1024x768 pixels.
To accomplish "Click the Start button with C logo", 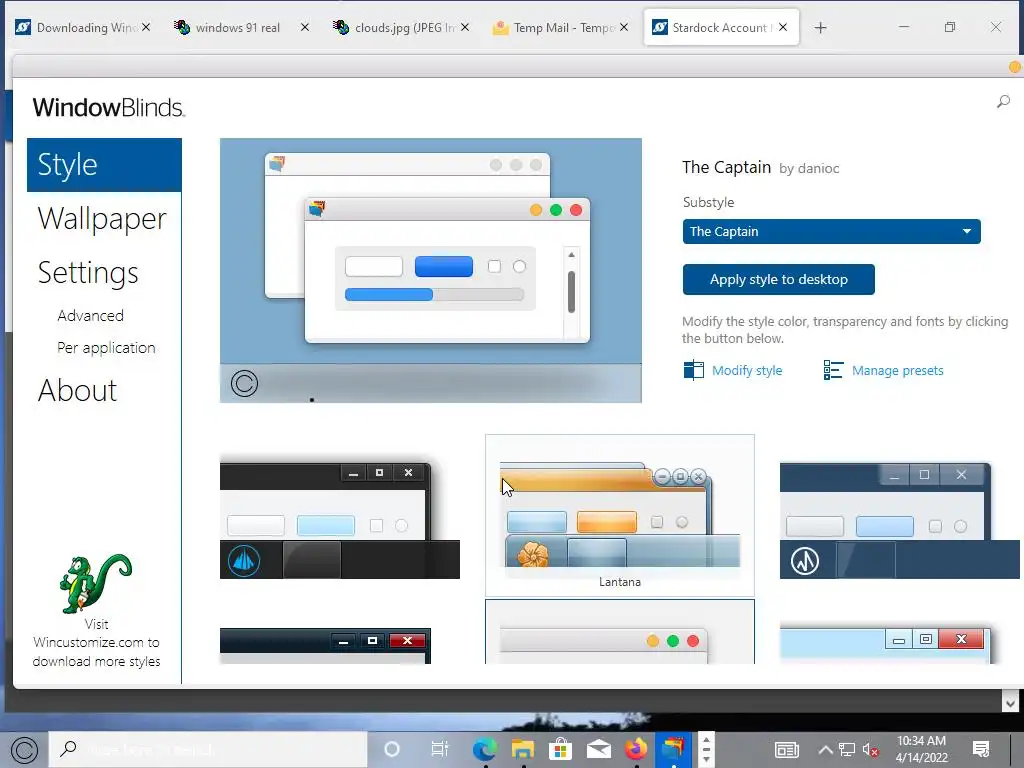I will pyautogui.click(x=25, y=750).
